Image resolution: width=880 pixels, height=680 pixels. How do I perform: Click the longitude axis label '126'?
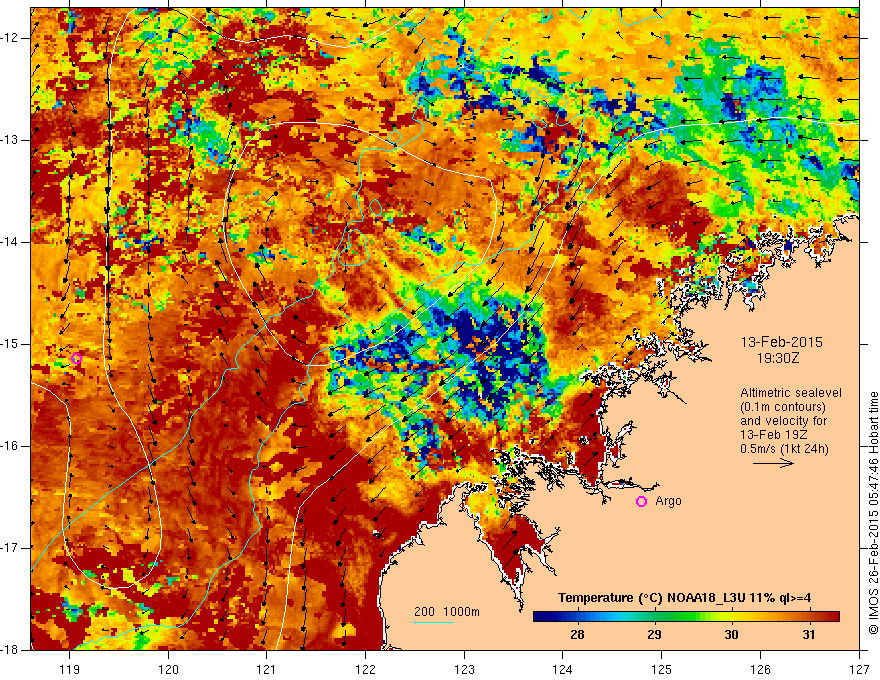760,669
